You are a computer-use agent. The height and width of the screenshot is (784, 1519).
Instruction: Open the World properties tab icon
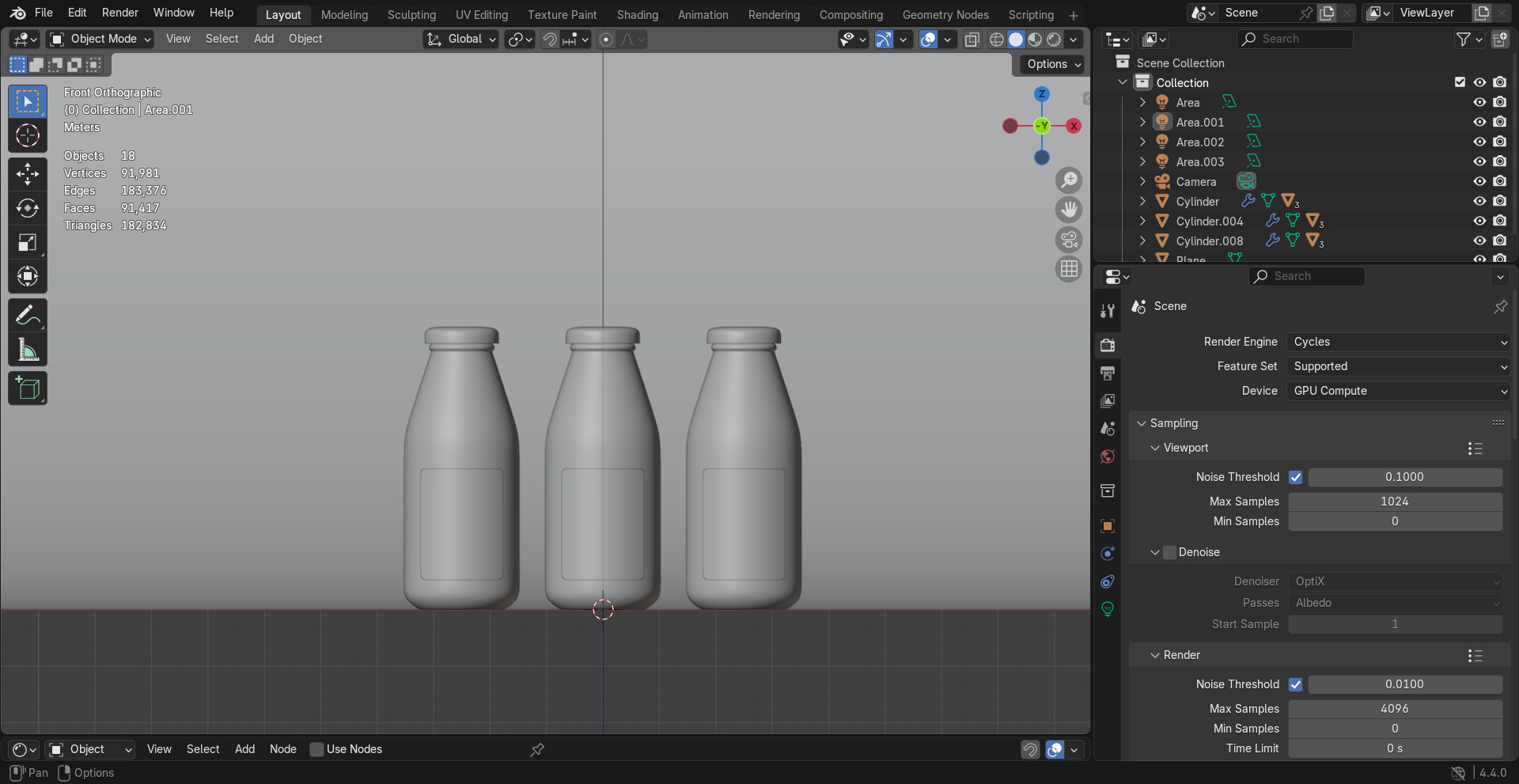click(x=1108, y=456)
